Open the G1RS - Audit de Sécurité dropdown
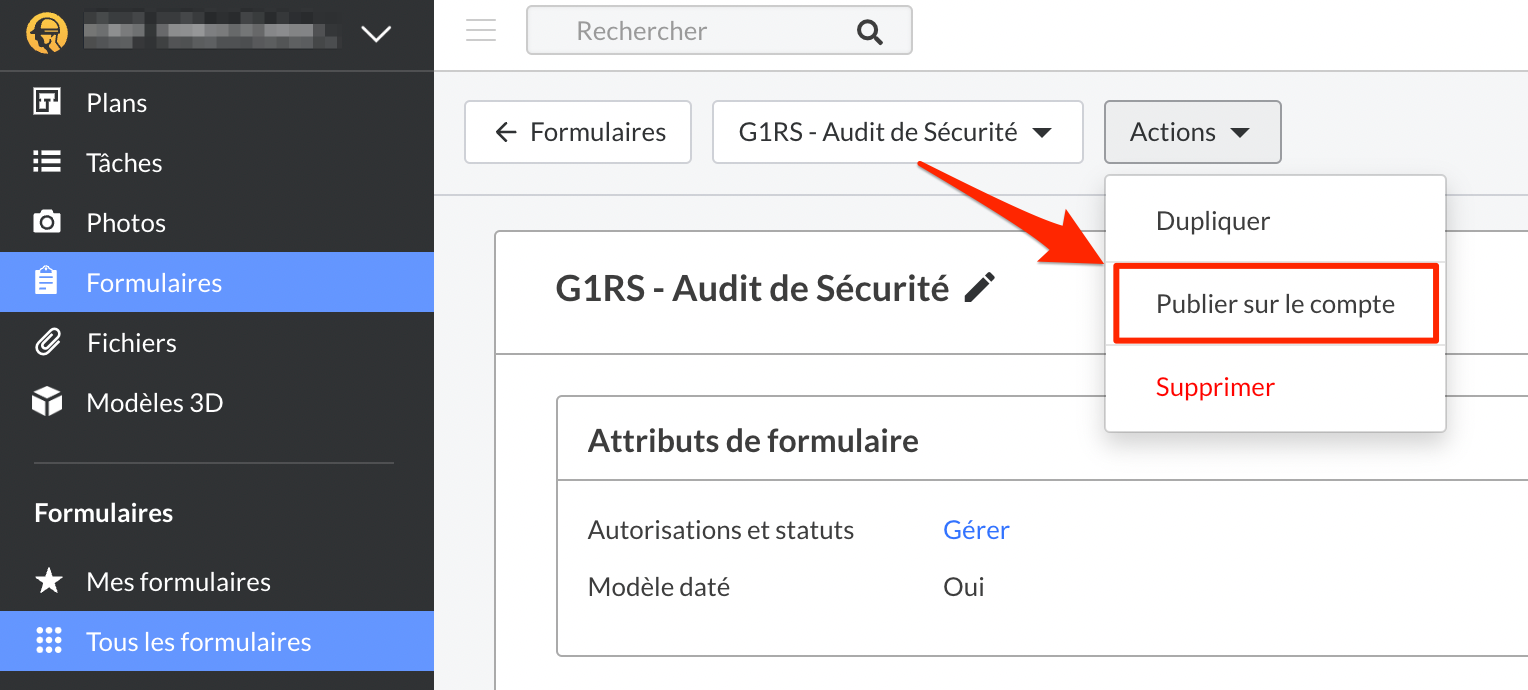The height and width of the screenshot is (690, 1528). click(898, 132)
